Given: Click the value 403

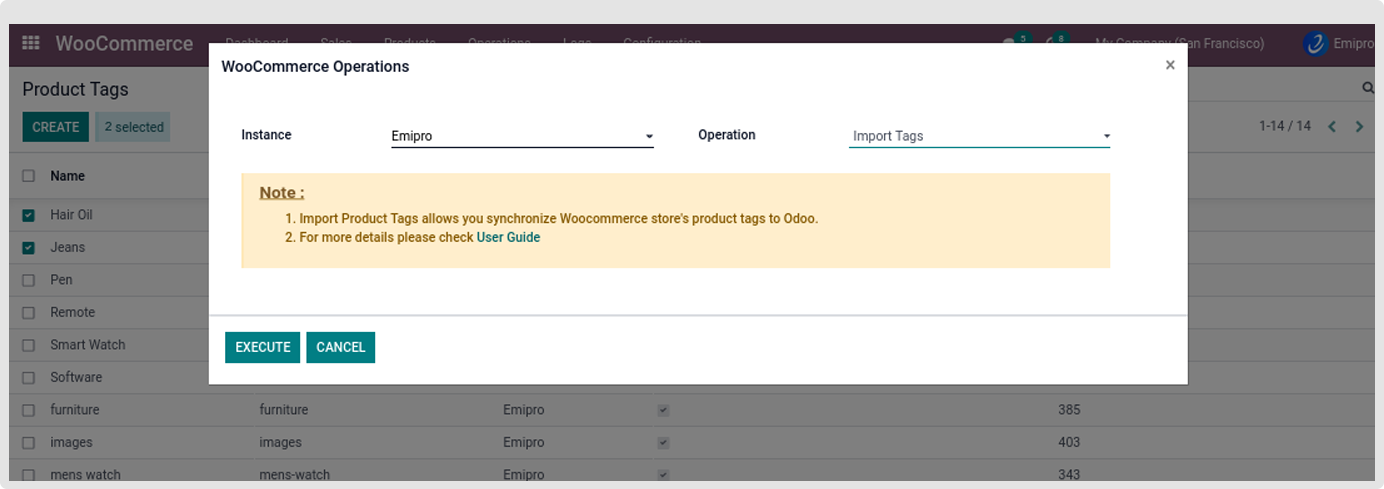Looking at the screenshot, I should 1069,442.
